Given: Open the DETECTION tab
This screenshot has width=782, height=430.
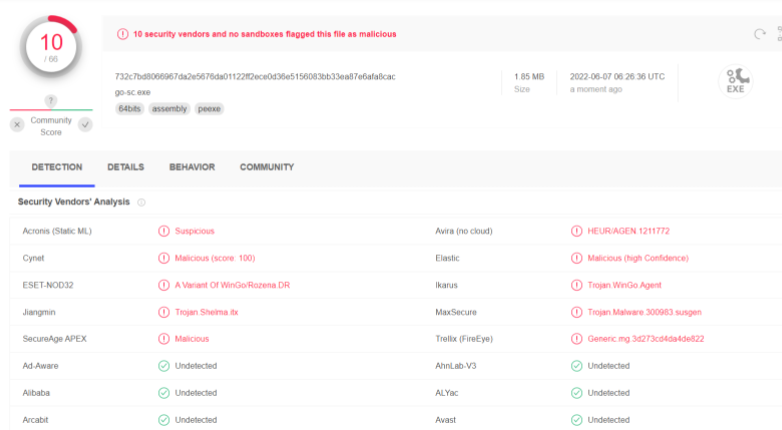Looking at the screenshot, I should pyautogui.click(x=57, y=167).
